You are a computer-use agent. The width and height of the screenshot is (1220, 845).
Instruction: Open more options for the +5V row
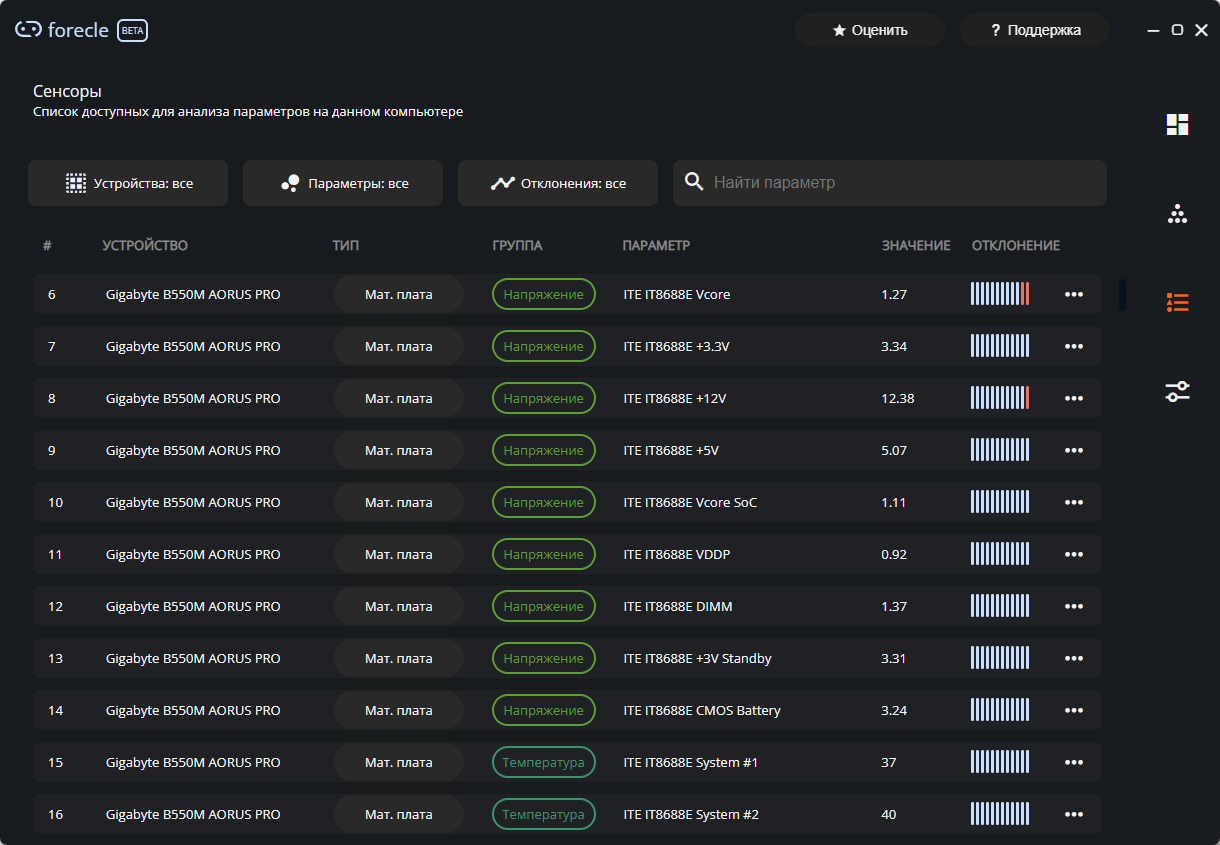click(1074, 450)
